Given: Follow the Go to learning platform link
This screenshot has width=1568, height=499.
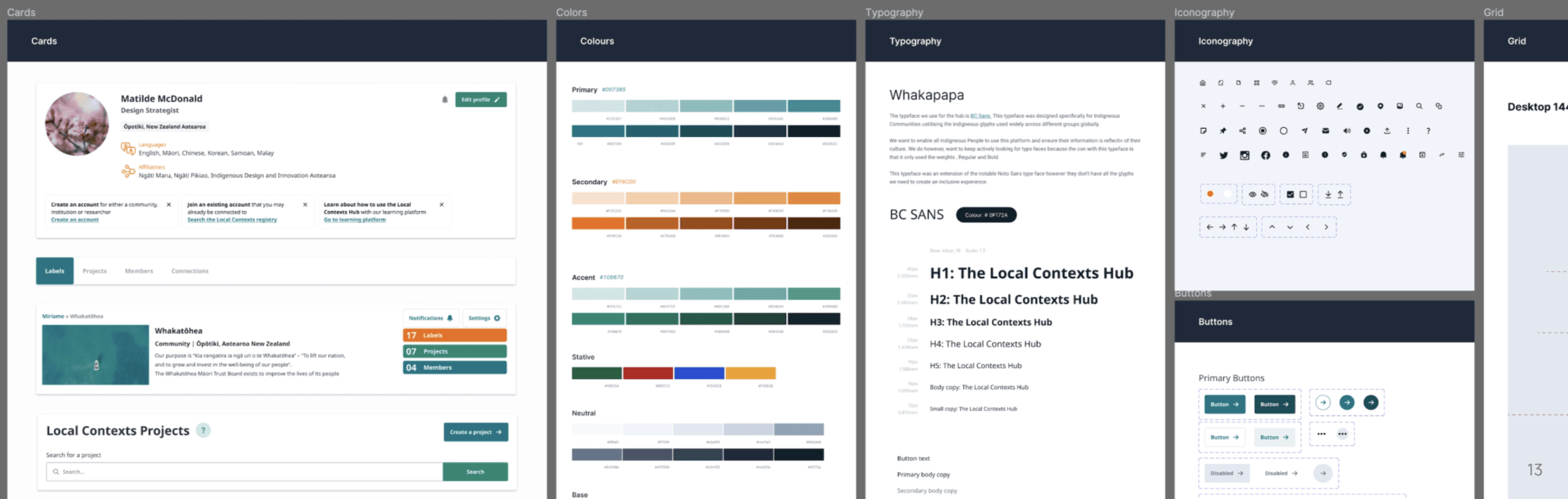Looking at the screenshot, I should point(355,220).
